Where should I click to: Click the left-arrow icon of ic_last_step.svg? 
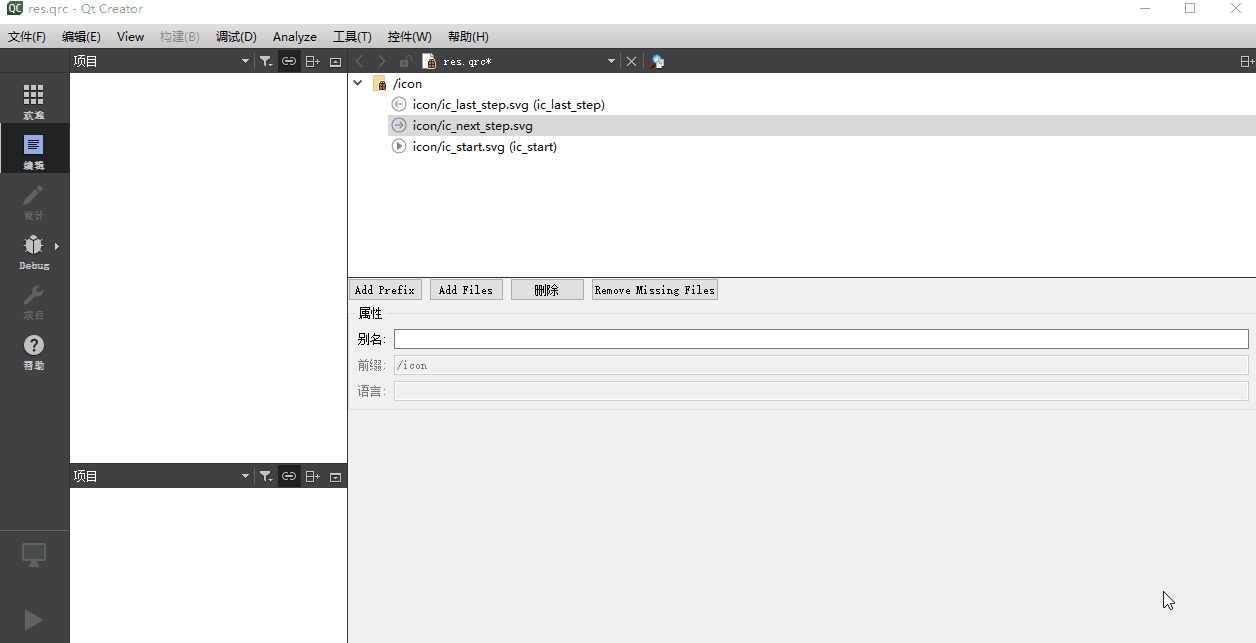click(399, 104)
